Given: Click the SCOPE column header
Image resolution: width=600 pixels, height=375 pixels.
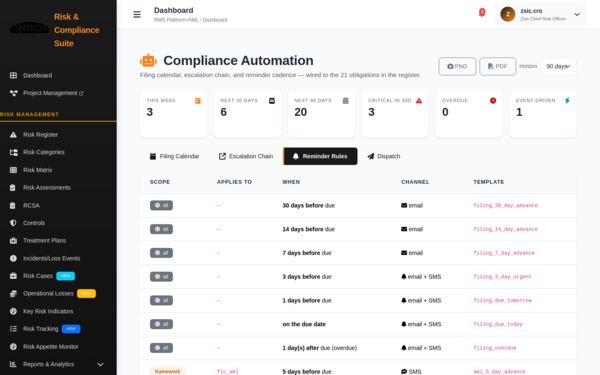Looking at the screenshot, I should click(x=160, y=182).
